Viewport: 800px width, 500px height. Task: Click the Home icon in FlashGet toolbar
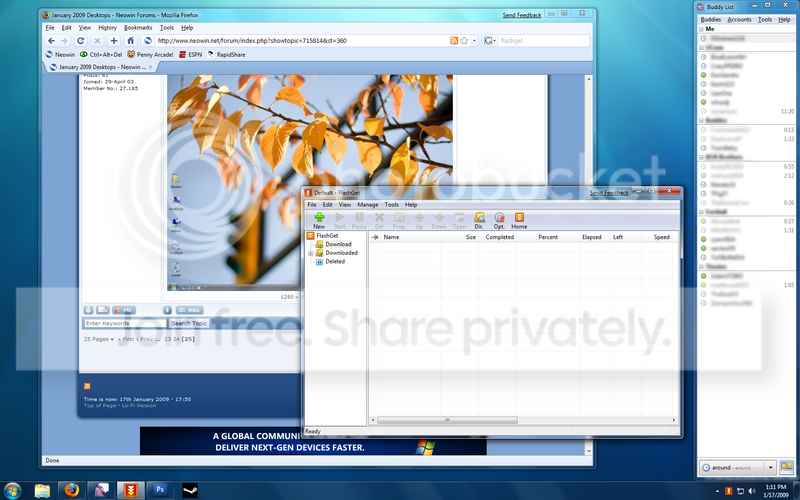coord(519,220)
